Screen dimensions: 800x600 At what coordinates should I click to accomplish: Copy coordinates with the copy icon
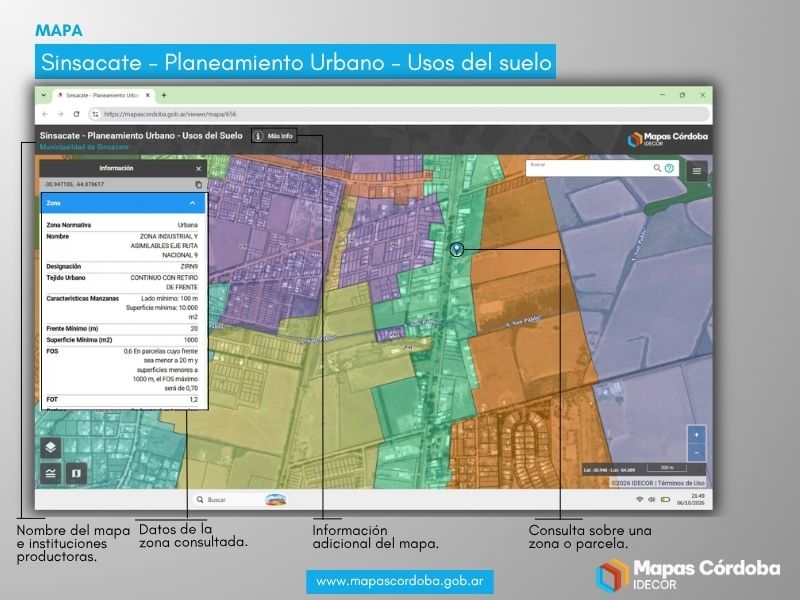198,184
